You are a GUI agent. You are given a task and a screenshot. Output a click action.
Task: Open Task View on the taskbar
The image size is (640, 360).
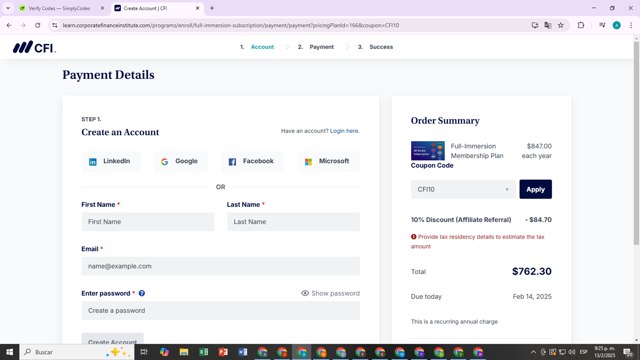(144, 352)
